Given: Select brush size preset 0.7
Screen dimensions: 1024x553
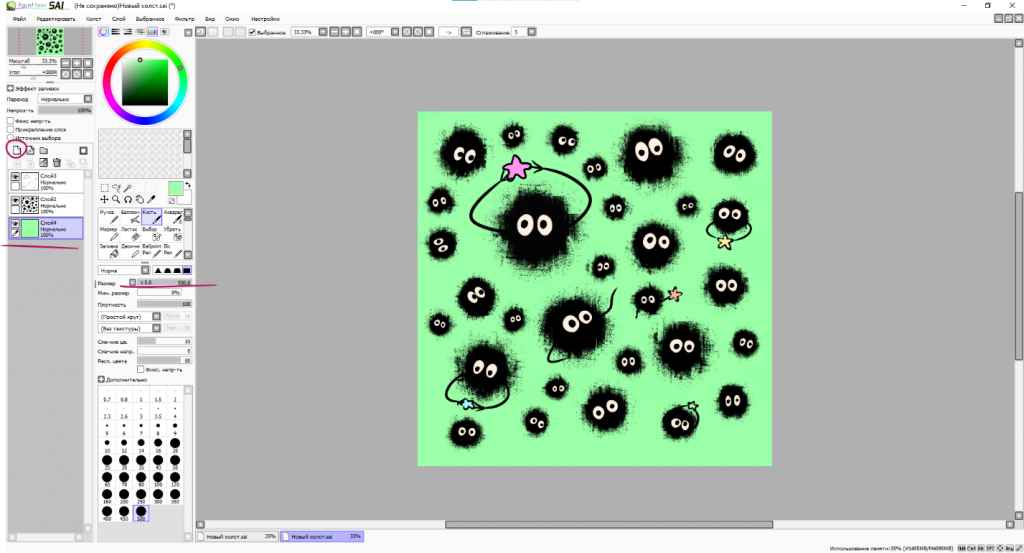Looking at the screenshot, I should 107,395.
